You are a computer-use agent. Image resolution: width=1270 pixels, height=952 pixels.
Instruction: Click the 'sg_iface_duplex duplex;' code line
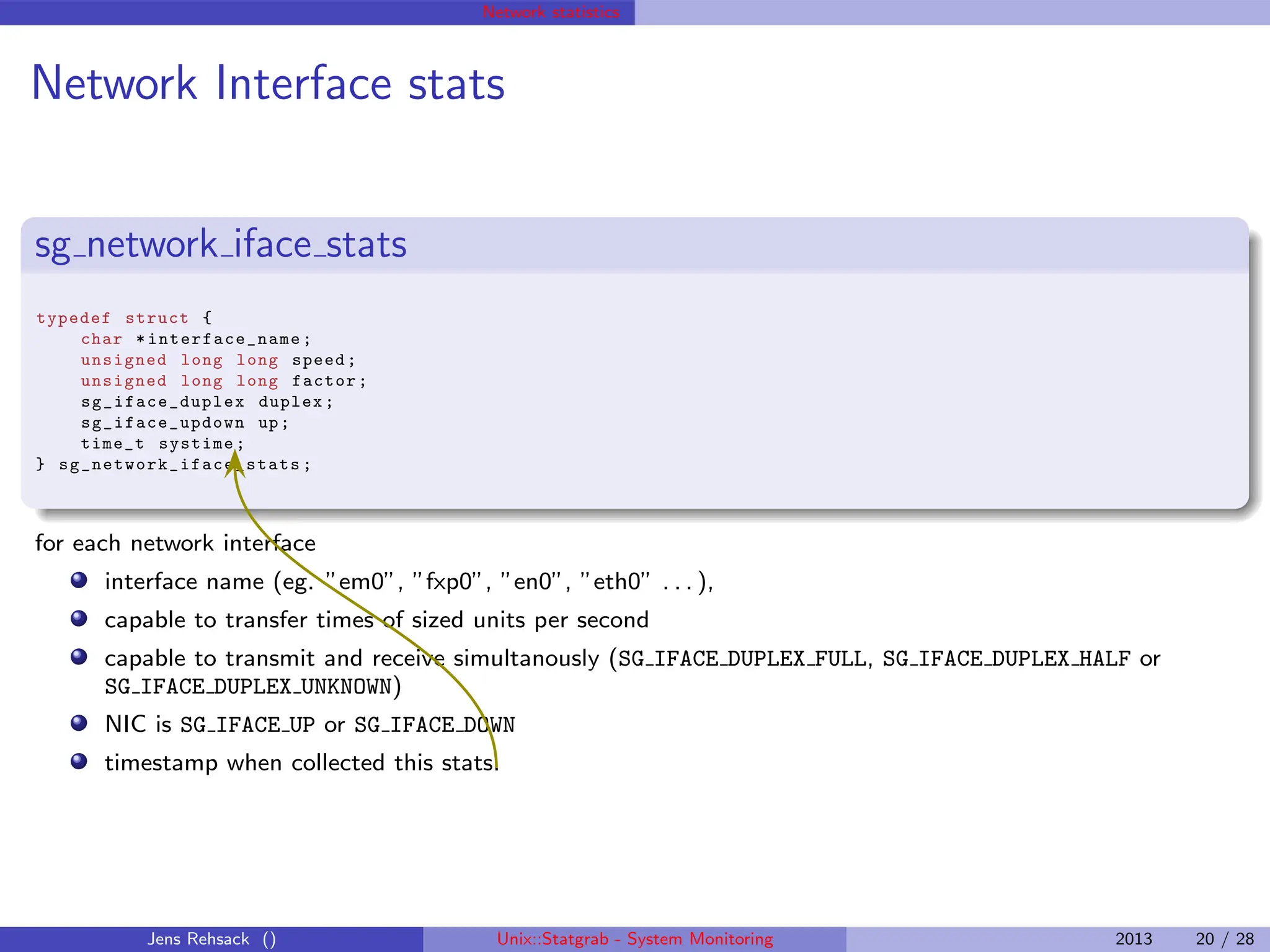(207, 402)
